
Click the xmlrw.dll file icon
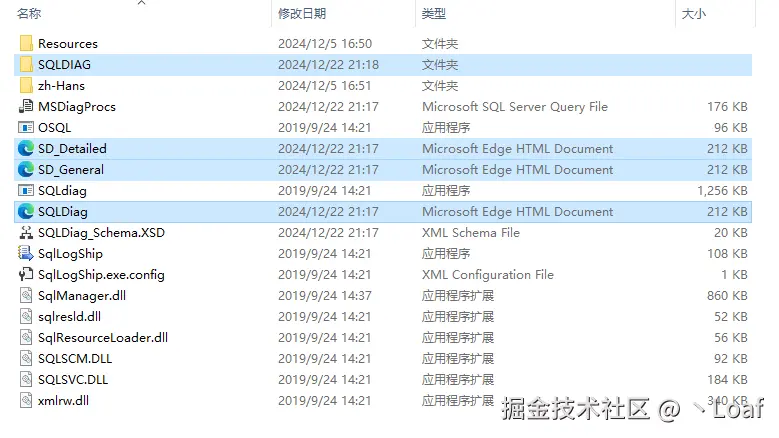tap(26, 400)
